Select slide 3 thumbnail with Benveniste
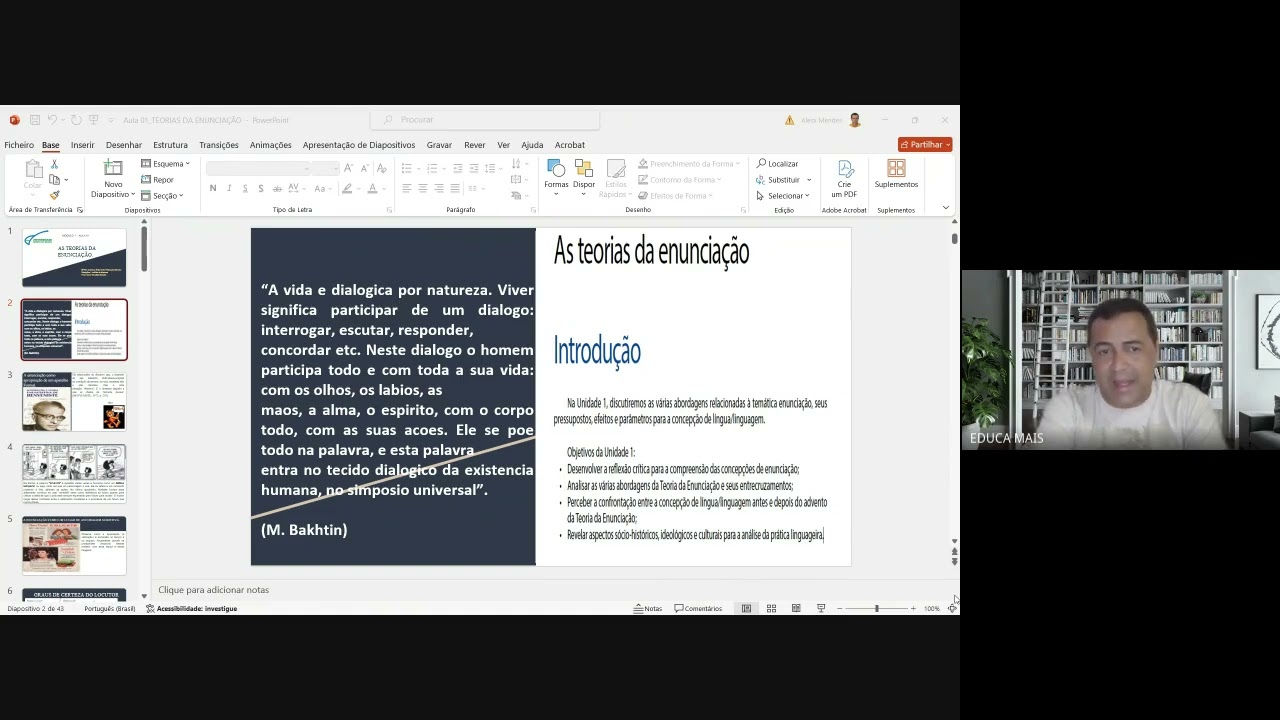 pos(74,401)
